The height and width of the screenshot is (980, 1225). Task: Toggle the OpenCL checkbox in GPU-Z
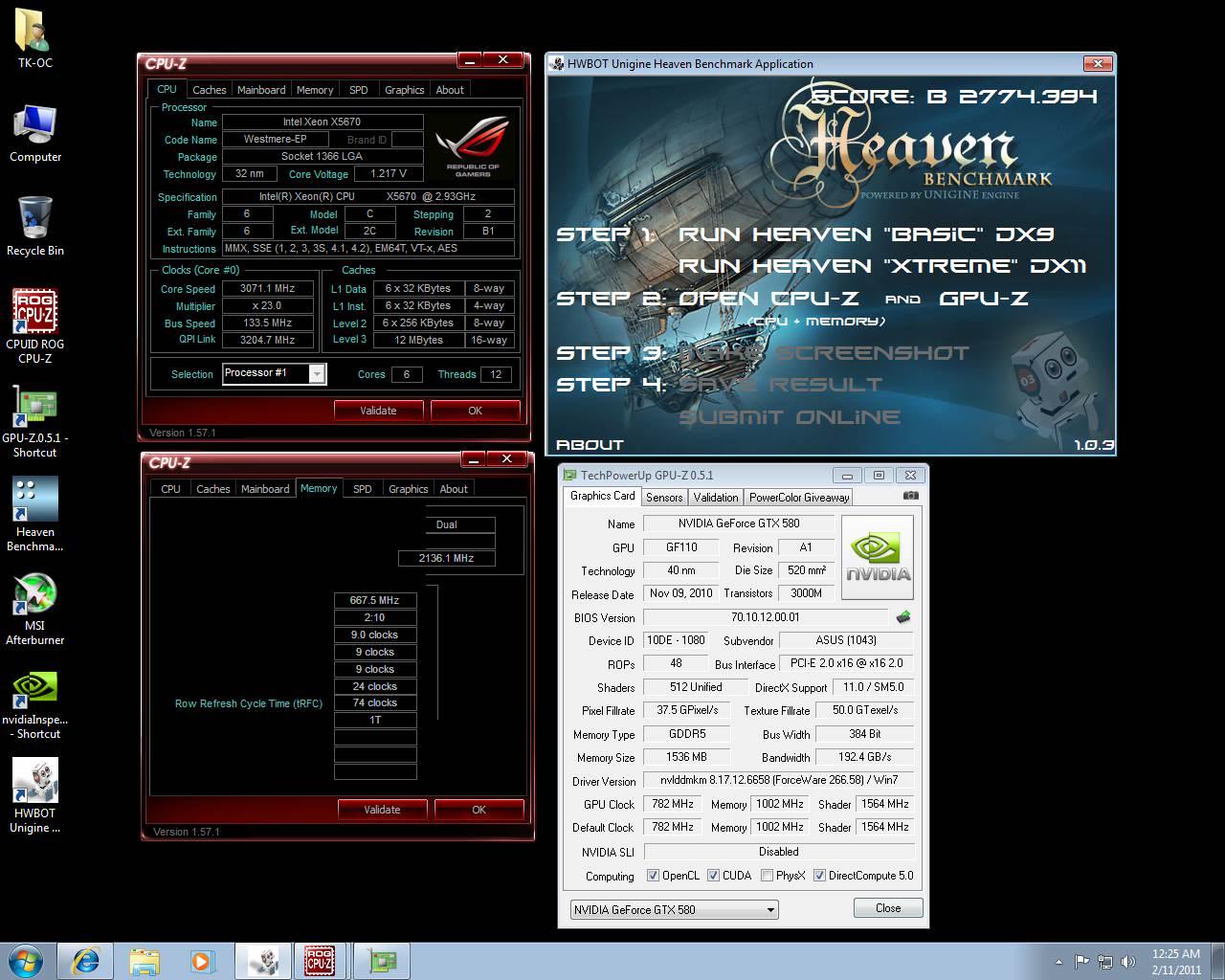(653, 875)
